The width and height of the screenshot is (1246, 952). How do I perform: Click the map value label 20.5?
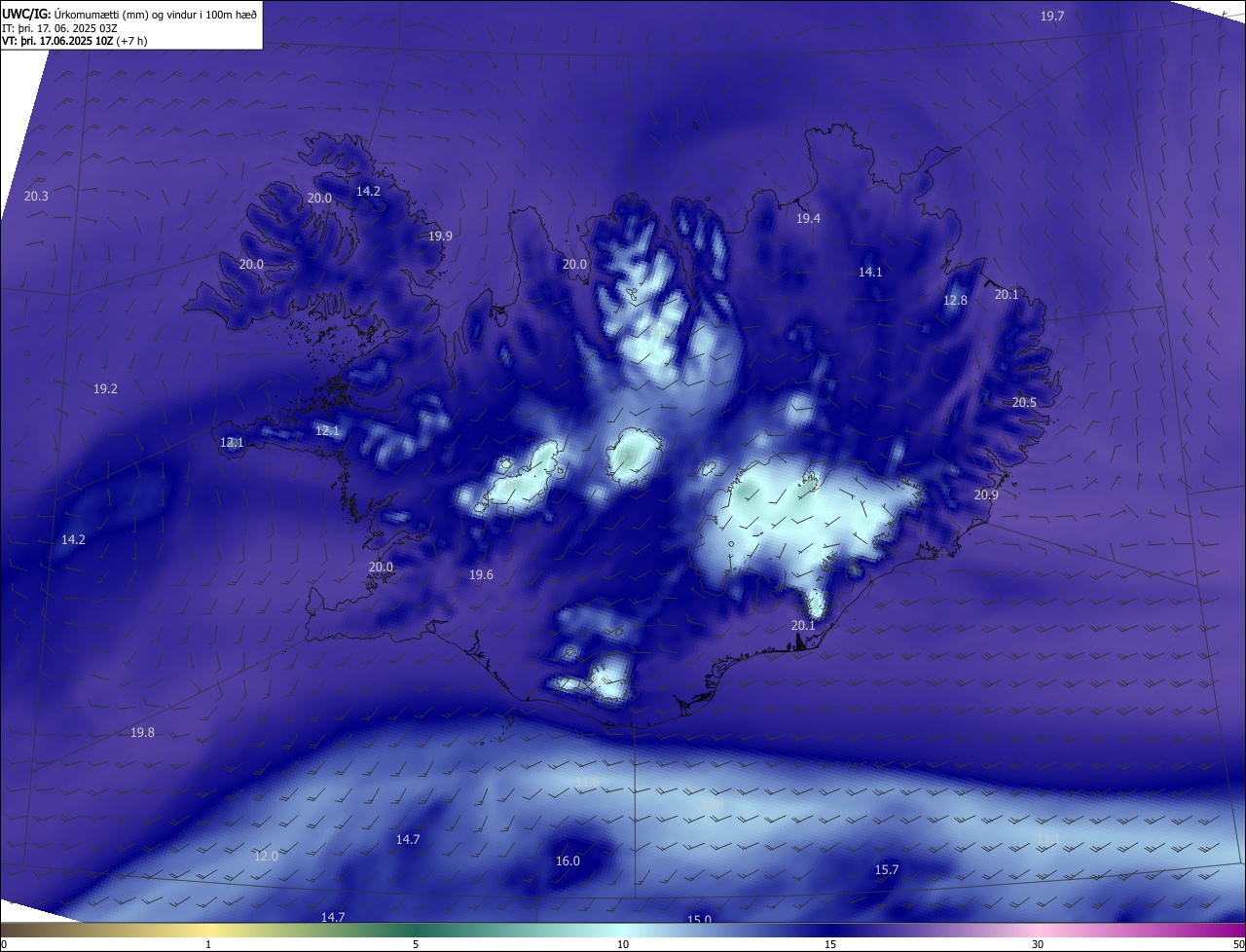[x=1024, y=402]
